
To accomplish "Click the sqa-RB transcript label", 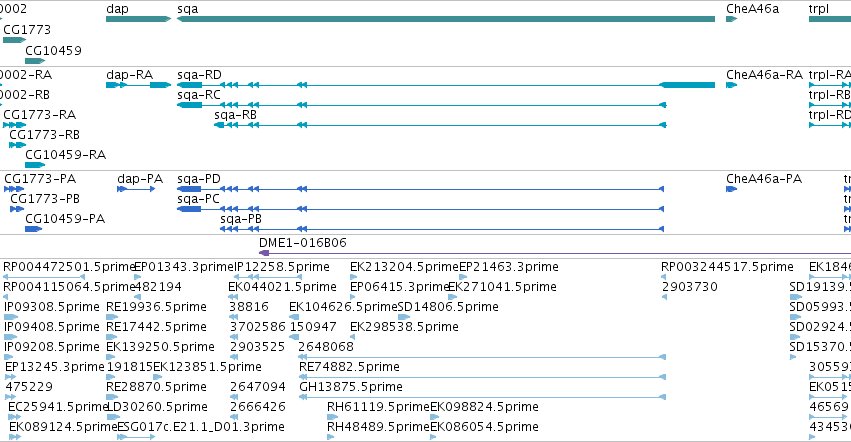I will pos(236,115).
